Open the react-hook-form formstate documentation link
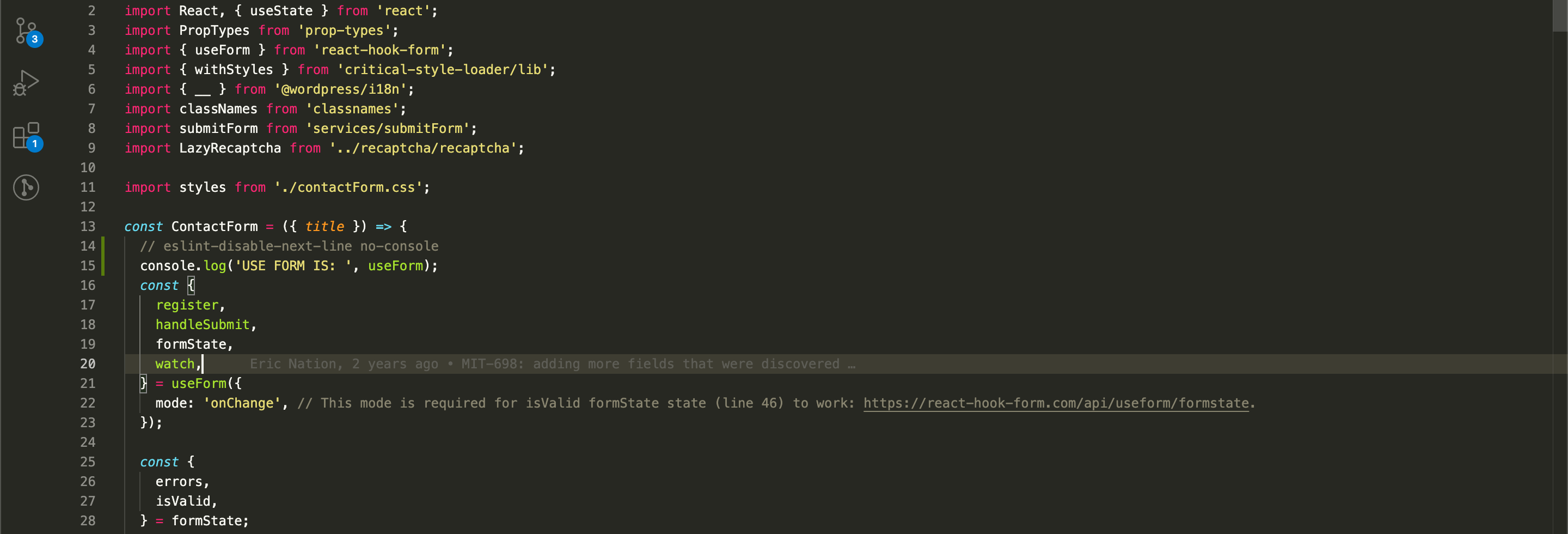Screen dimensions: 1568x534 [1057, 403]
